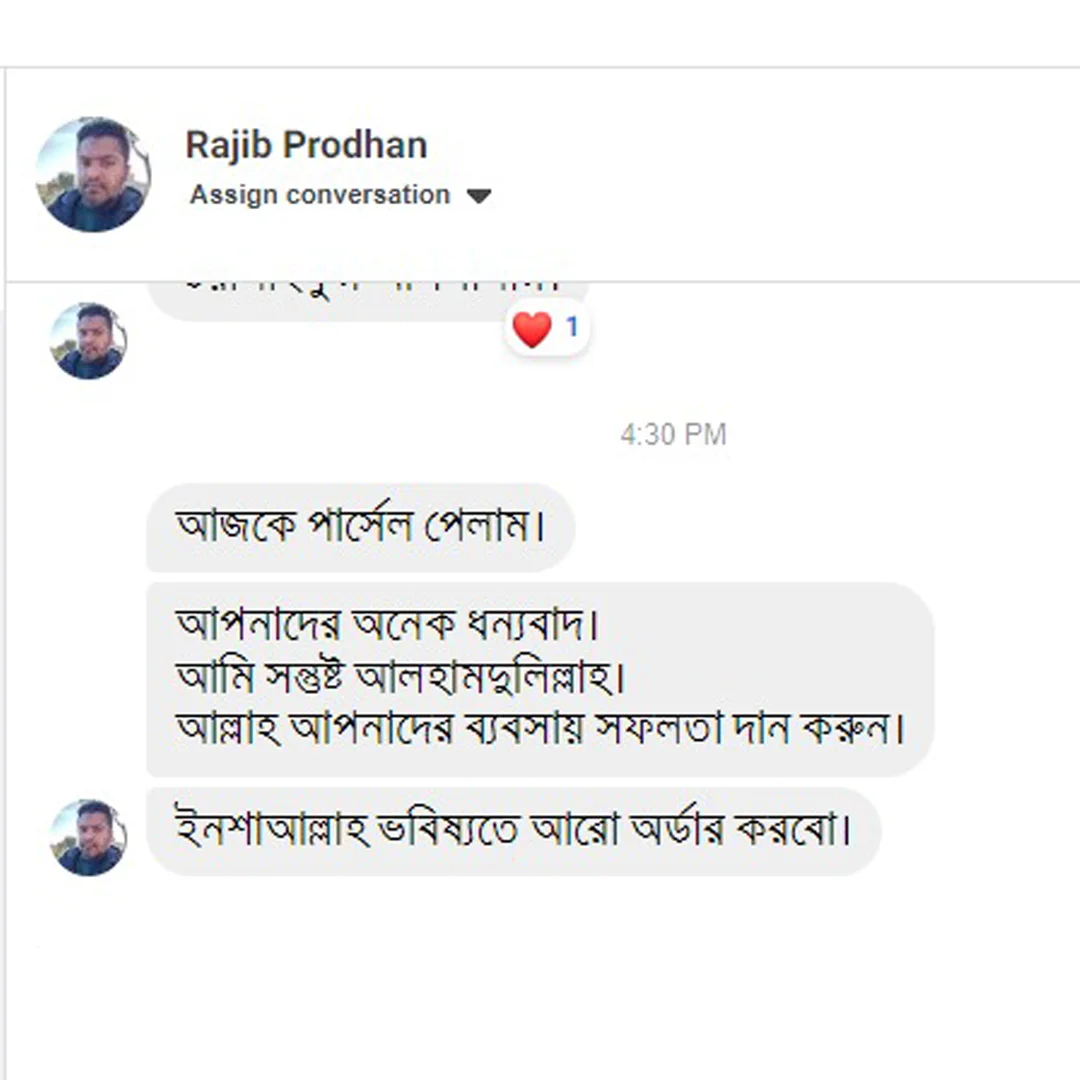Click the 4:30 PM timestamp
Screen dimensions: 1080x1080
point(673,435)
